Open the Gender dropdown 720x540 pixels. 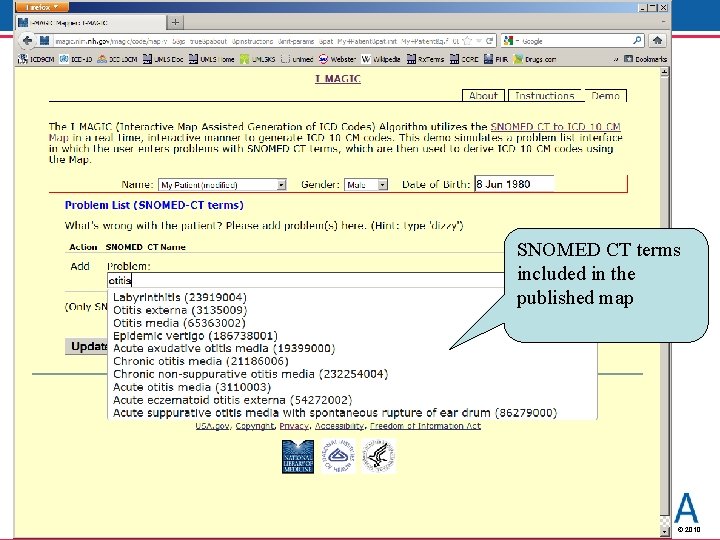click(x=366, y=185)
